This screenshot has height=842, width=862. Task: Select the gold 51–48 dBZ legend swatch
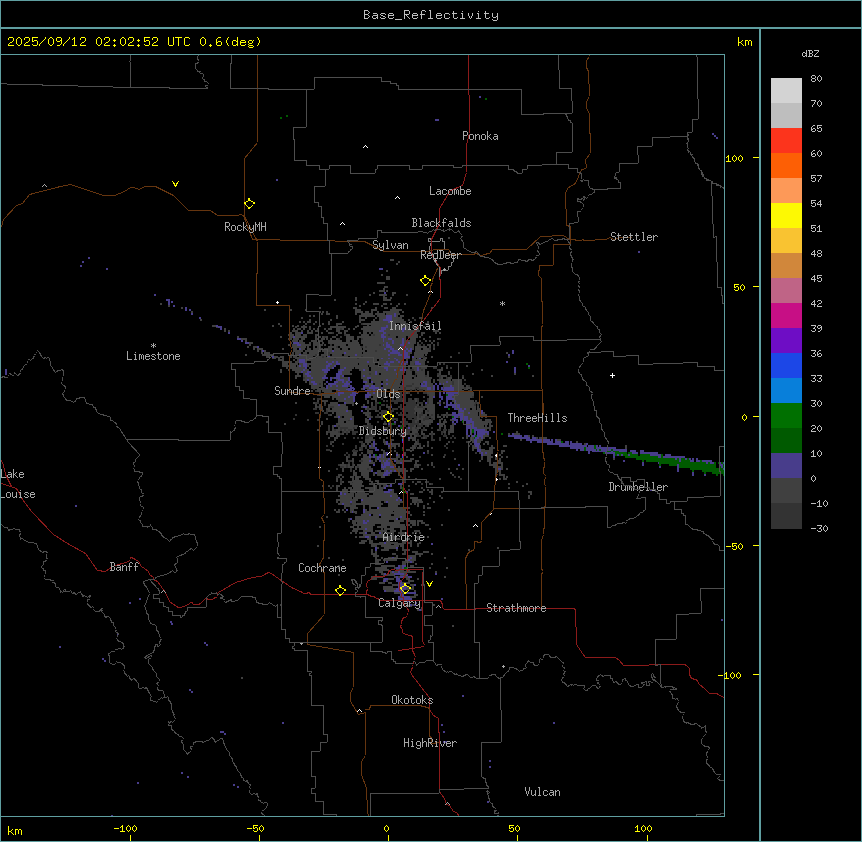pyautogui.click(x=786, y=241)
